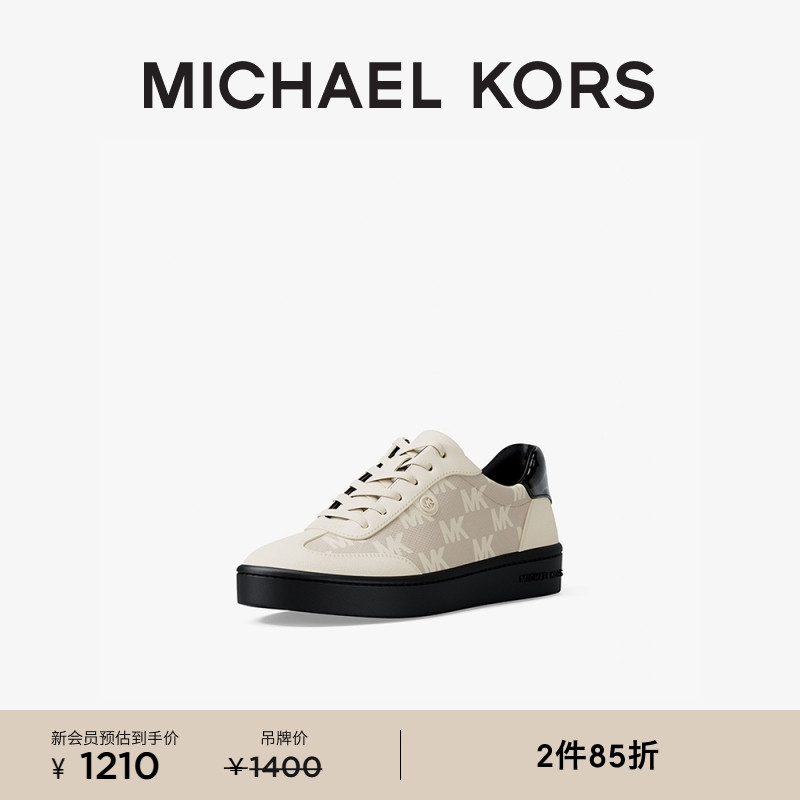Click the embossed Michael Kors text on the sole
This screenshot has height=800, width=800.
[540, 576]
